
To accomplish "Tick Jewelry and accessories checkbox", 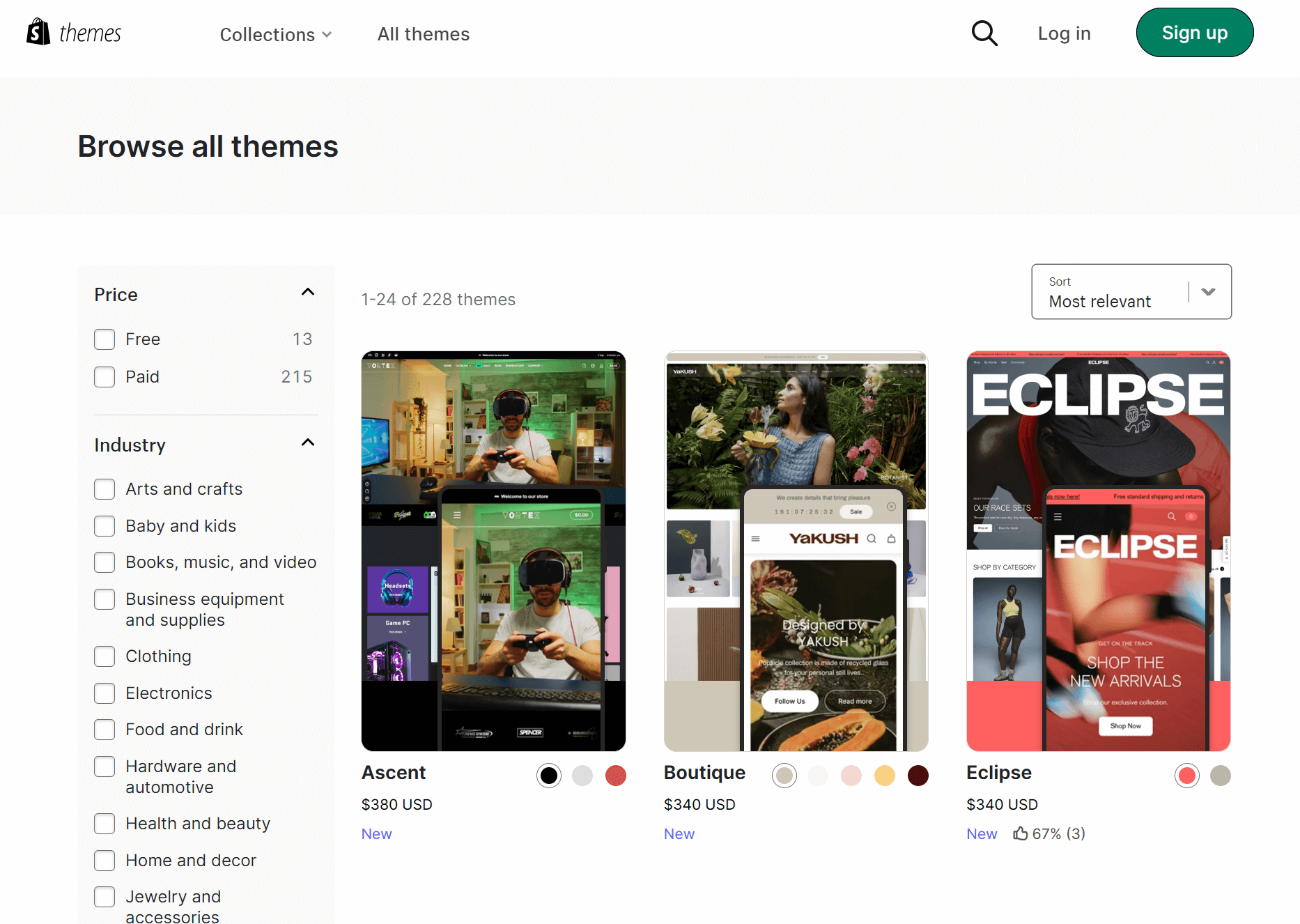I will coord(105,897).
